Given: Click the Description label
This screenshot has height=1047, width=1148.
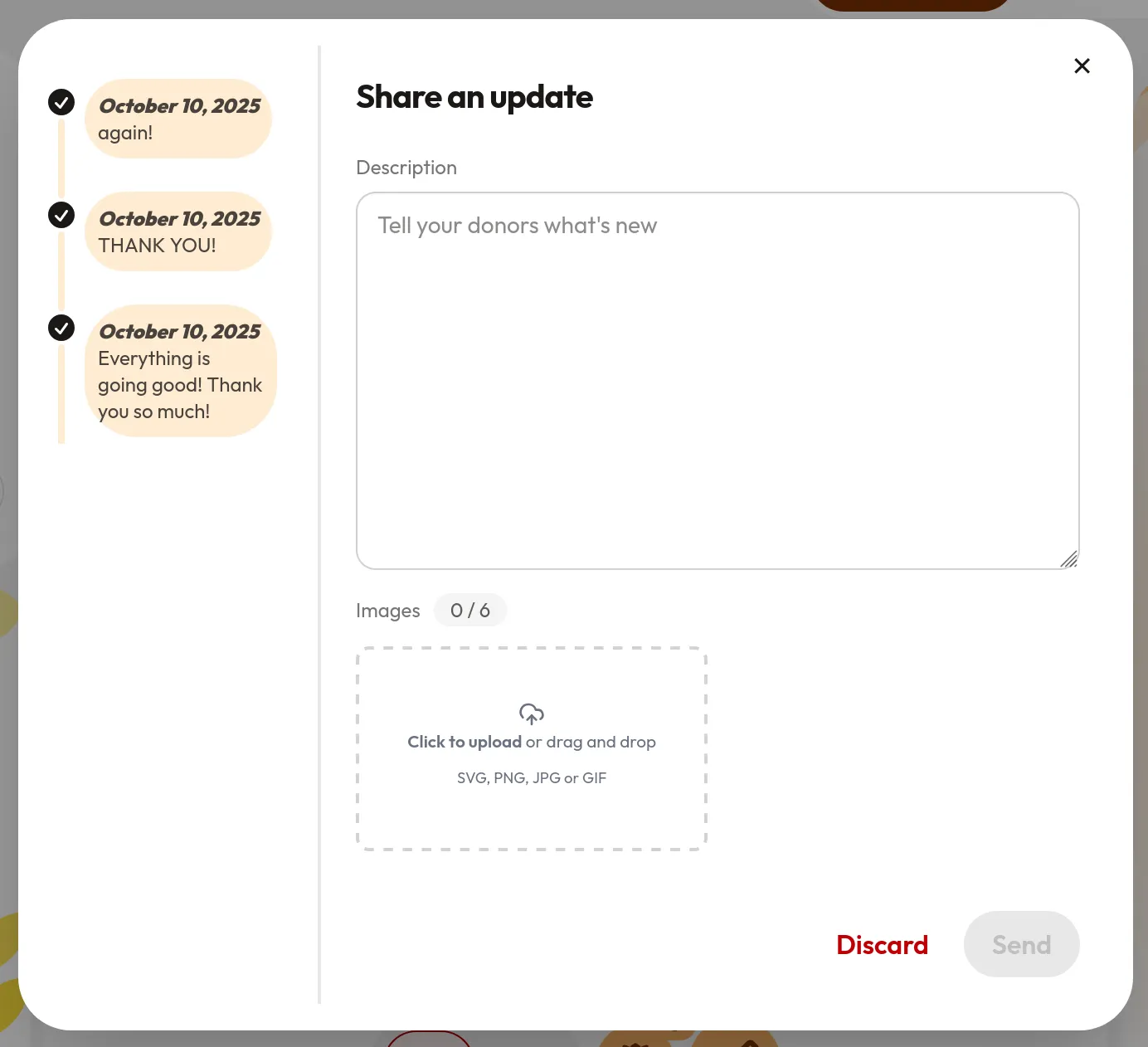Looking at the screenshot, I should coord(406,168).
